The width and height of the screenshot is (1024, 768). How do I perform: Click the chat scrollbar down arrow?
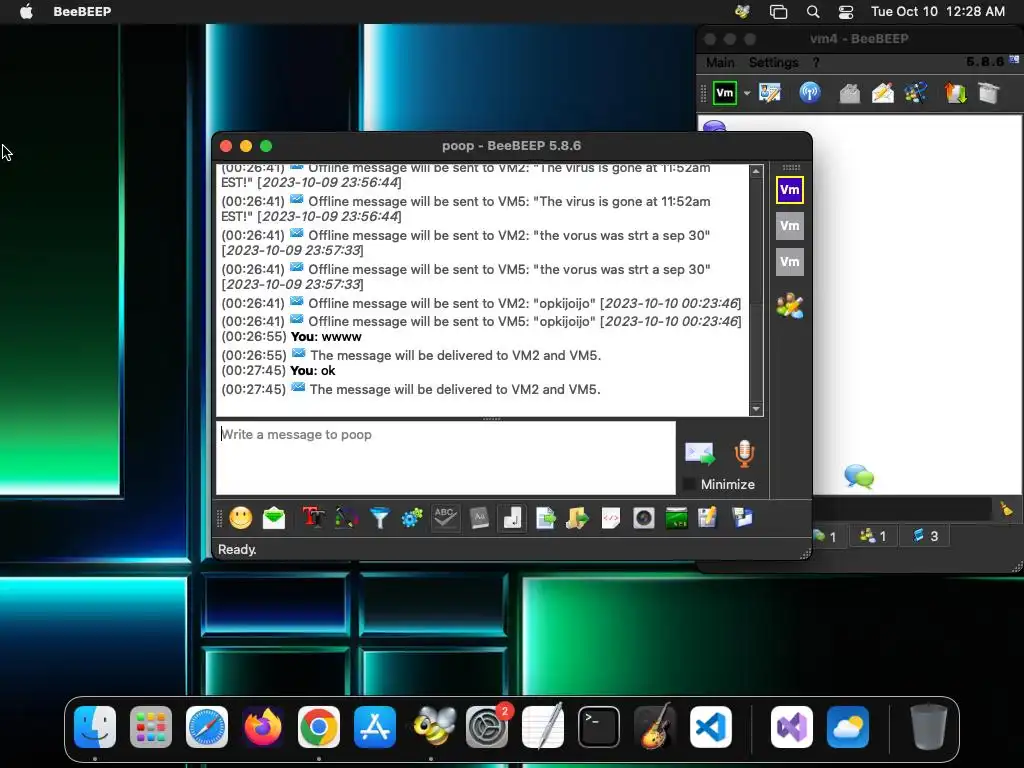pyautogui.click(x=756, y=409)
